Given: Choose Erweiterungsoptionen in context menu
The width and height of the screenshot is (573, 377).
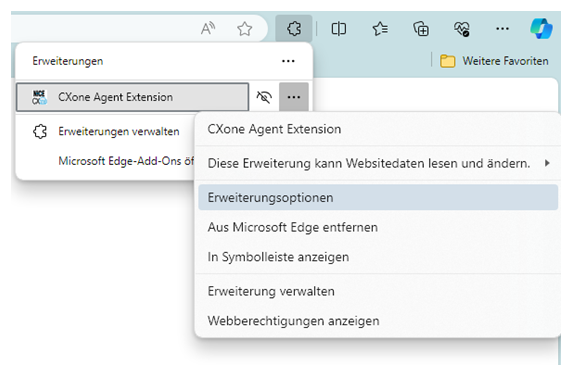Looking at the screenshot, I should click(x=378, y=197).
